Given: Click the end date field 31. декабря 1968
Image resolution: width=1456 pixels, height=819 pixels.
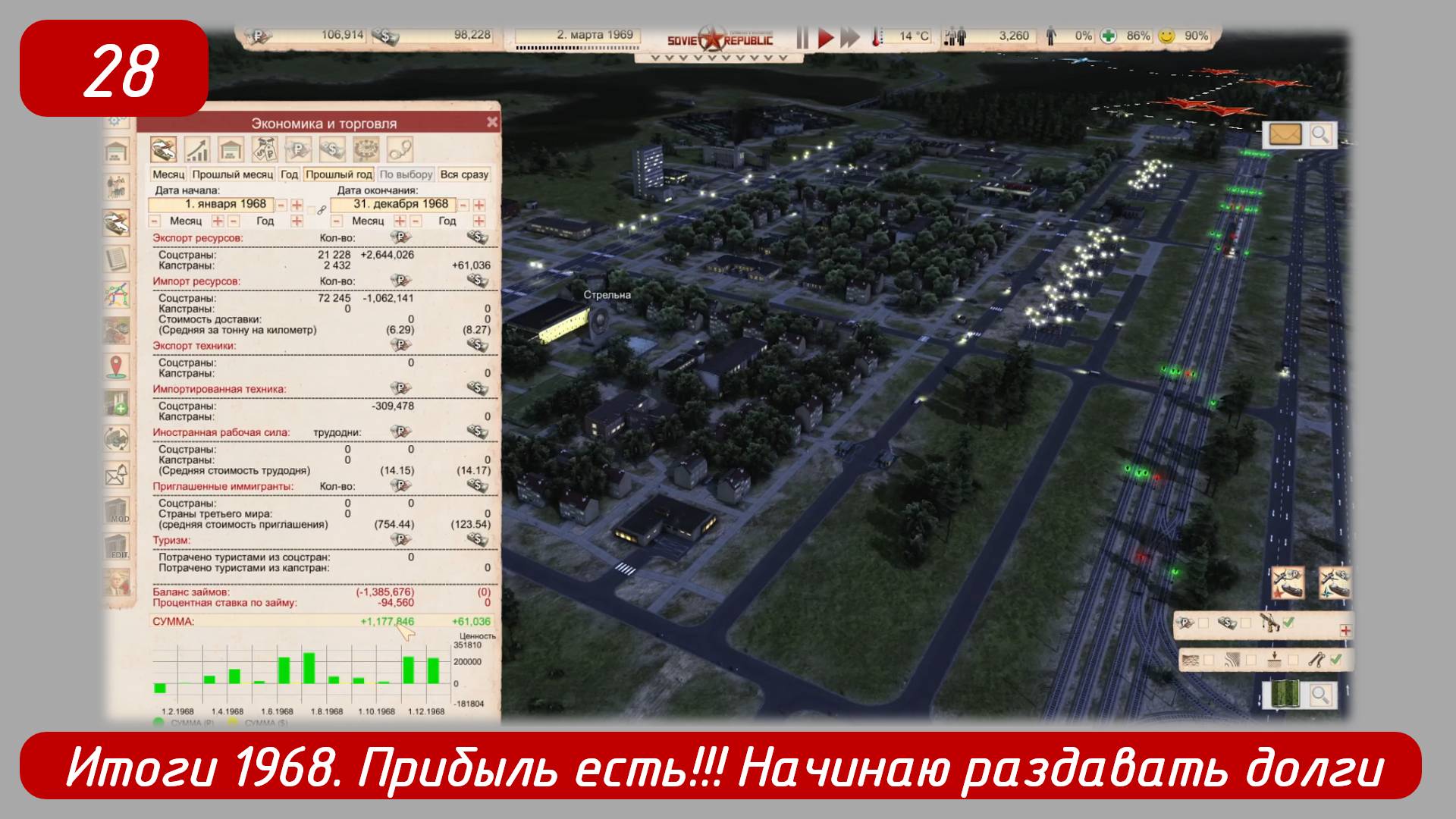Looking at the screenshot, I should 393,205.
